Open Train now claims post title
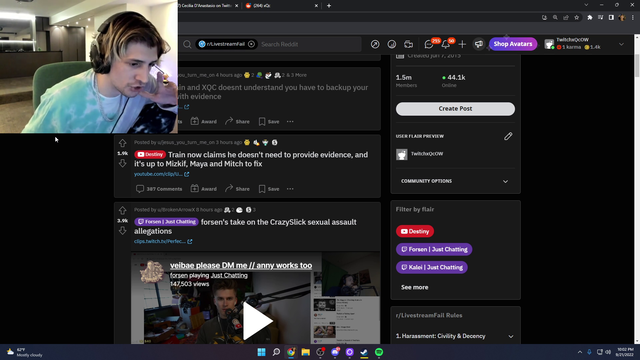This screenshot has width=640, height=360. point(251,159)
